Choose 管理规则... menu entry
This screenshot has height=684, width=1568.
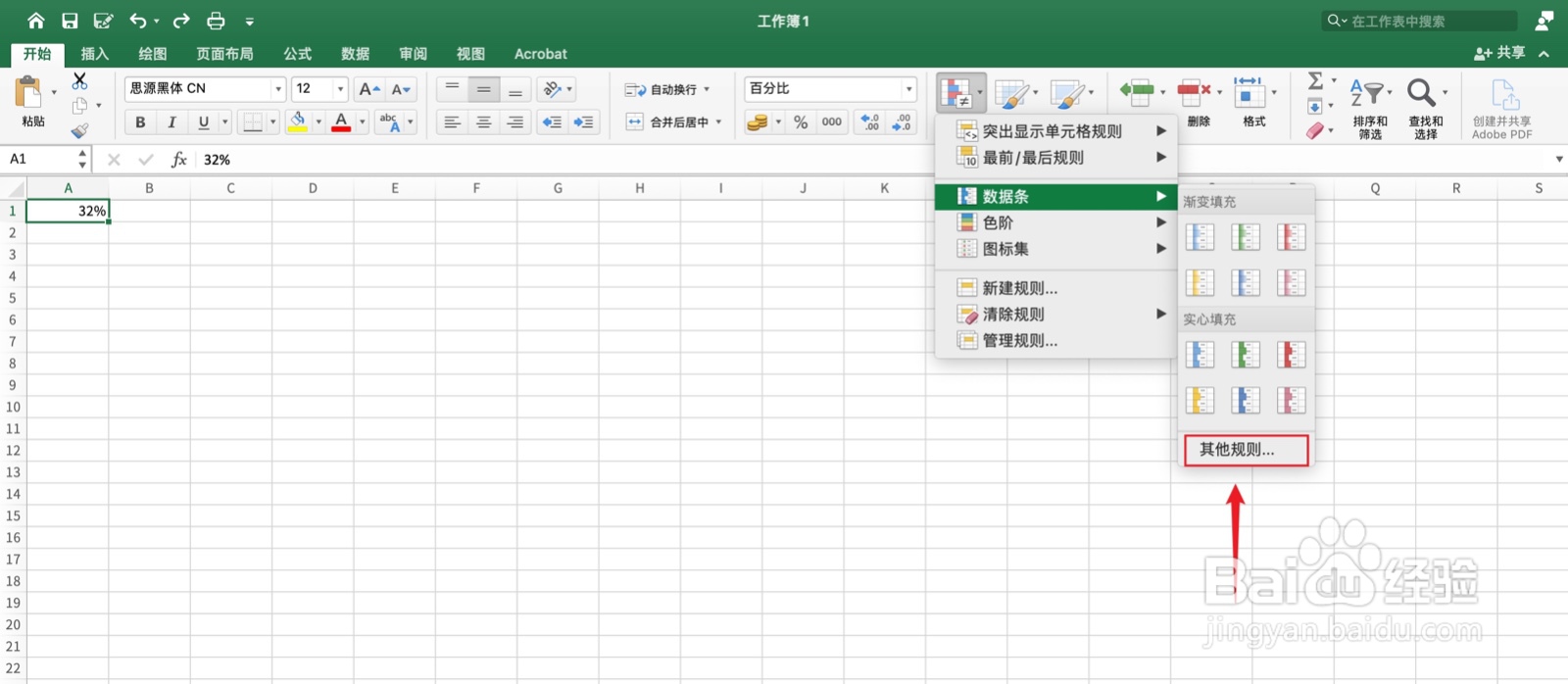click(1055, 341)
